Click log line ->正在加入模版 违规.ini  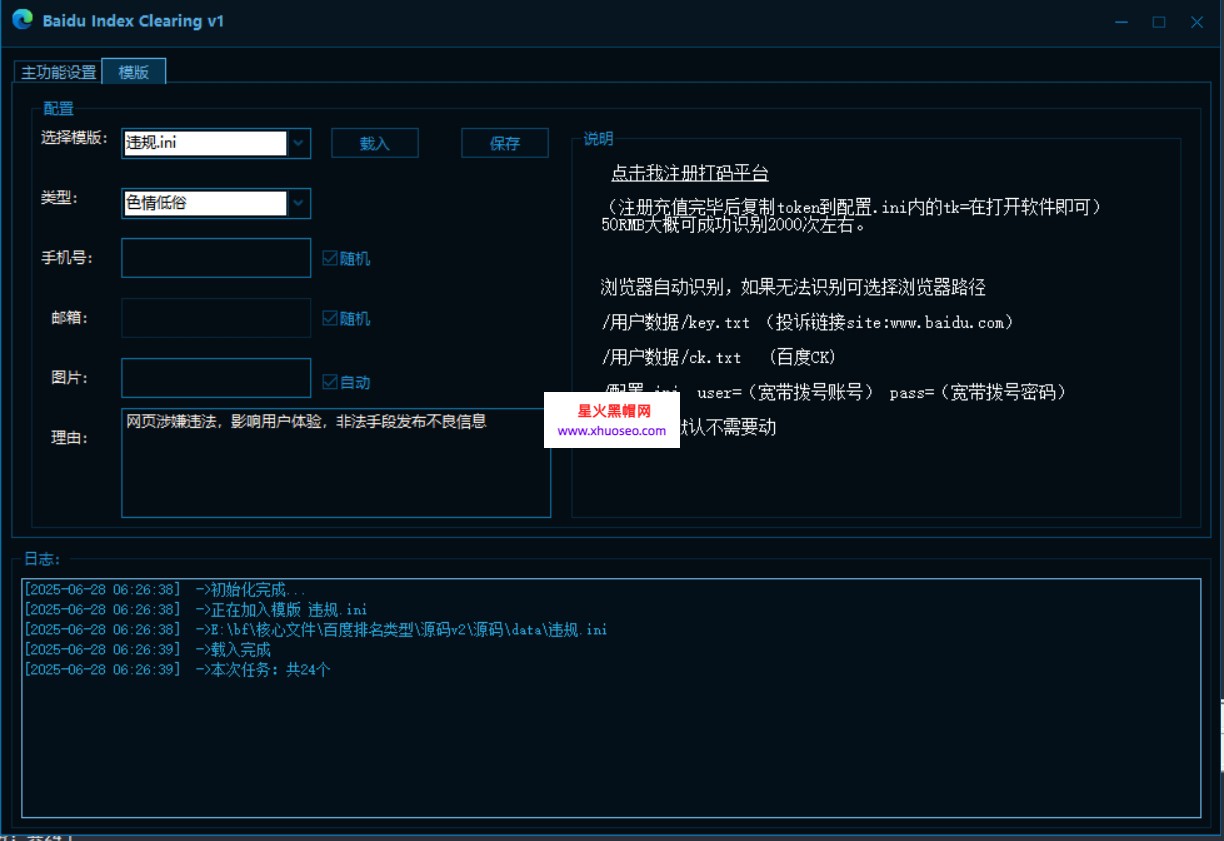[x=196, y=609]
